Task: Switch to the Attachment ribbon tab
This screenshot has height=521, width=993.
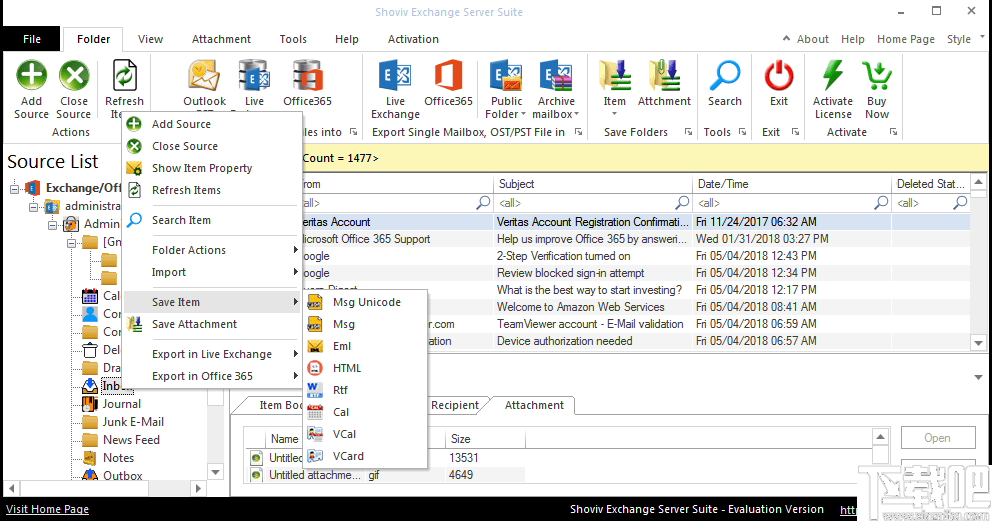Action: 221,39
